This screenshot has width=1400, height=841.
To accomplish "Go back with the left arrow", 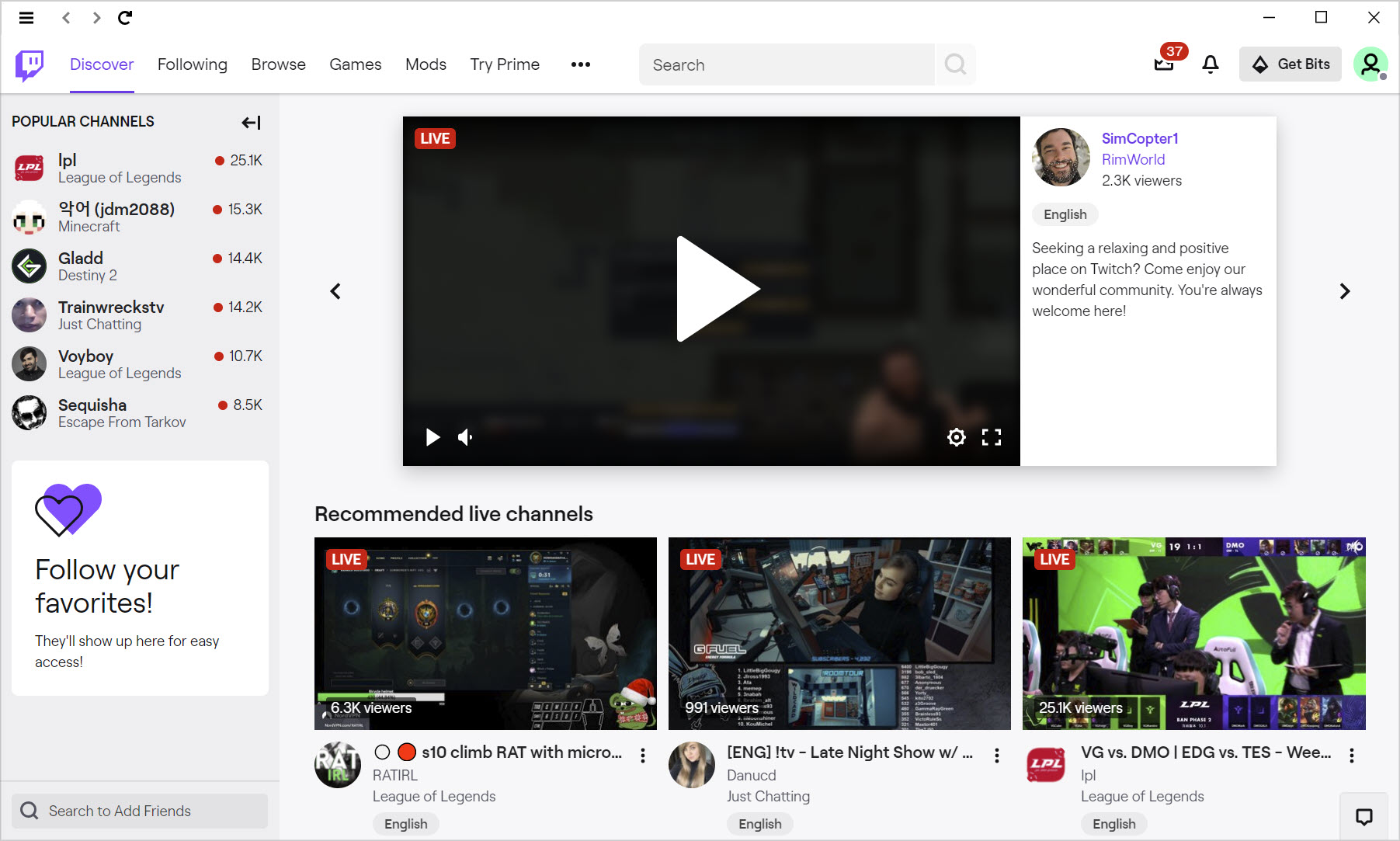I will pos(67,18).
